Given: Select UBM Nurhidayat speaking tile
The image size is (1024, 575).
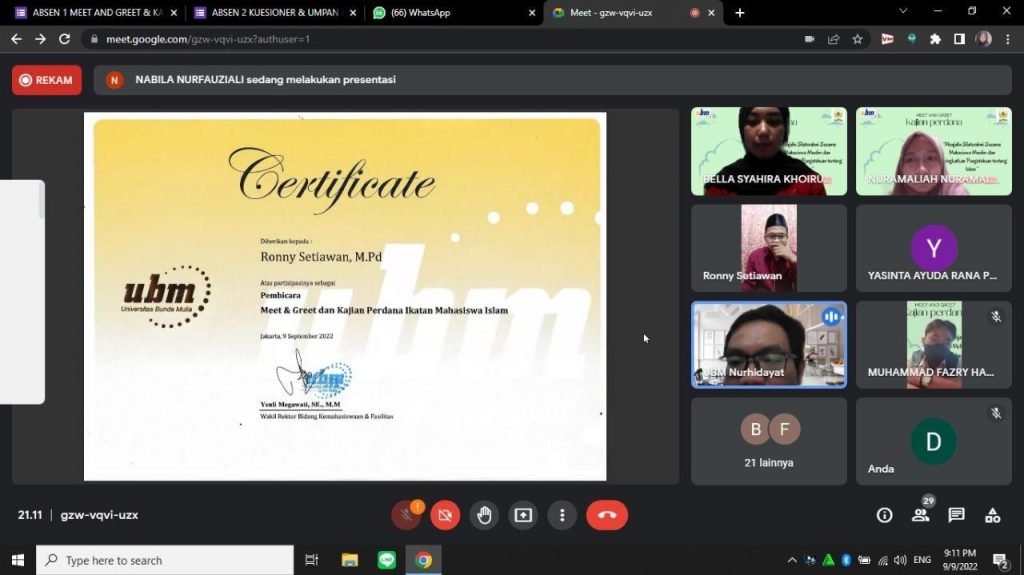Looking at the screenshot, I should pyautogui.click(x=769, y=344).
